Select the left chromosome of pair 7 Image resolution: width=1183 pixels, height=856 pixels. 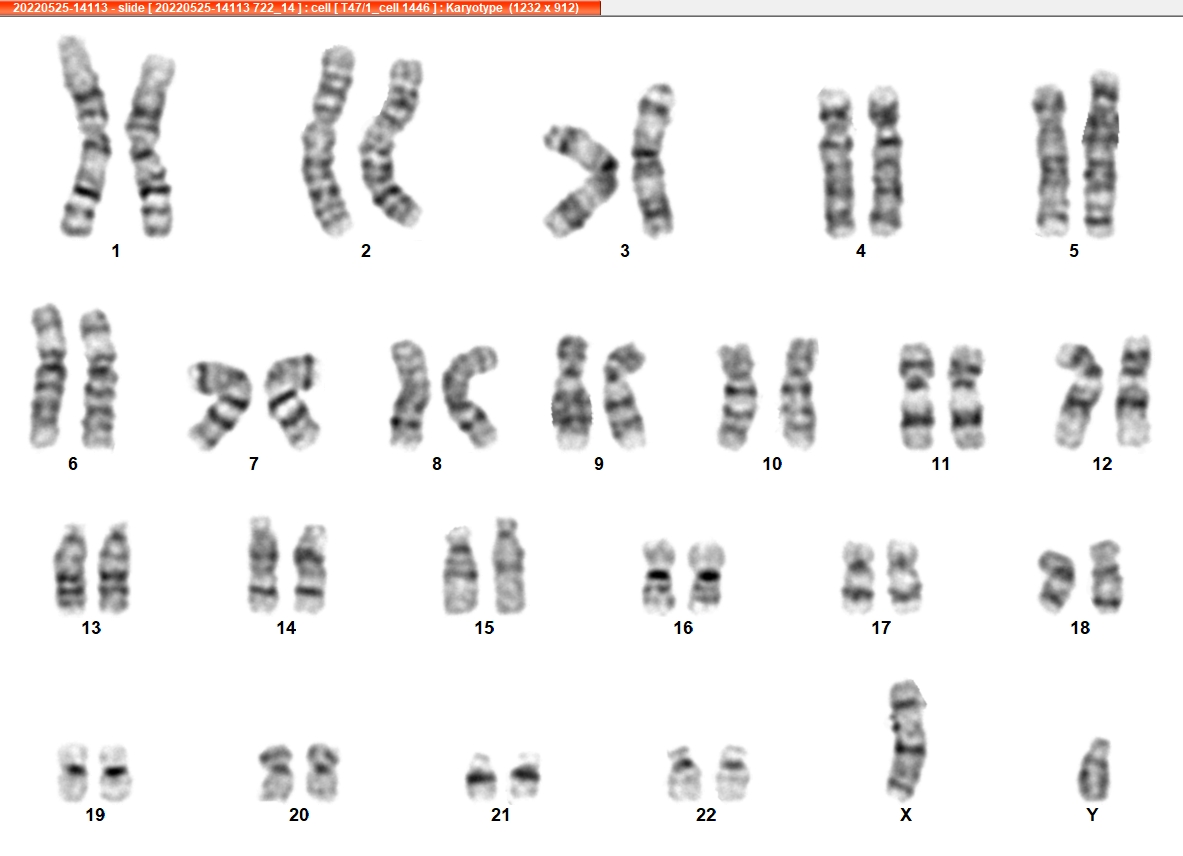(x=220, y=404)
